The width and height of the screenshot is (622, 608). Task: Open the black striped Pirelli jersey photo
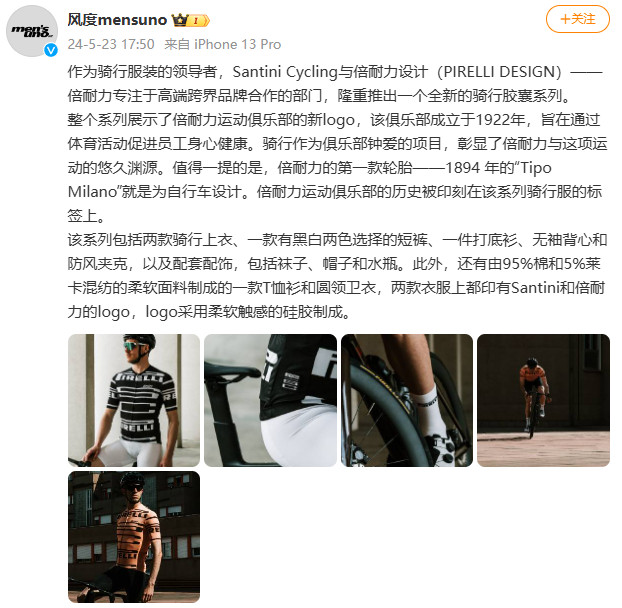click(134, 400)
